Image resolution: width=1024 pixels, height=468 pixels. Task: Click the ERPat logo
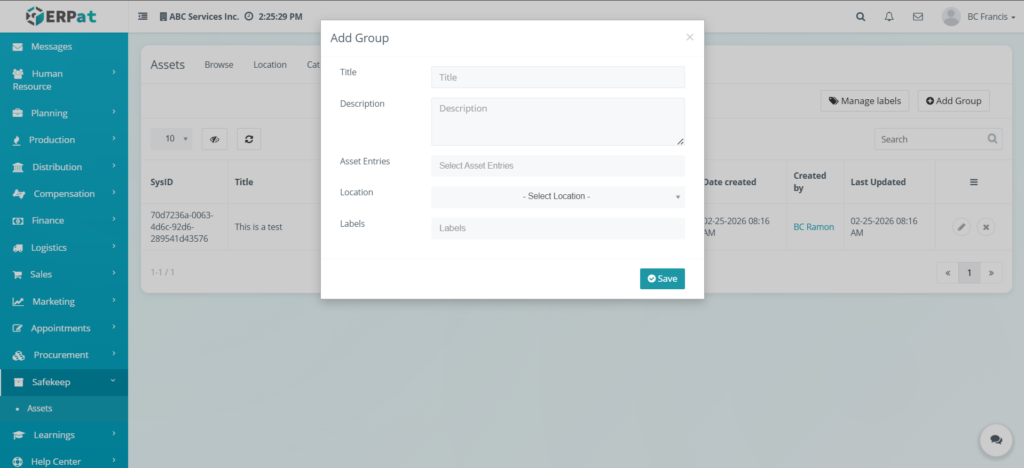click(61, 16)
